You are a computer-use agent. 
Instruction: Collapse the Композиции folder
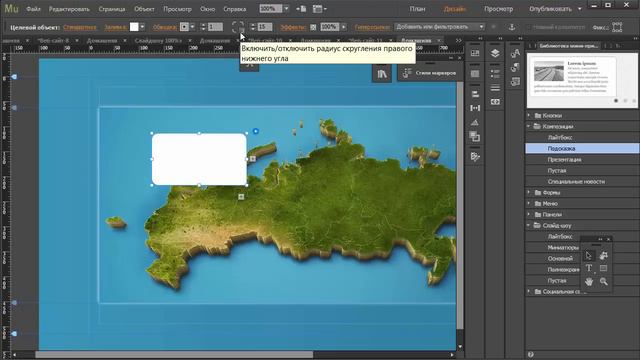529,127
